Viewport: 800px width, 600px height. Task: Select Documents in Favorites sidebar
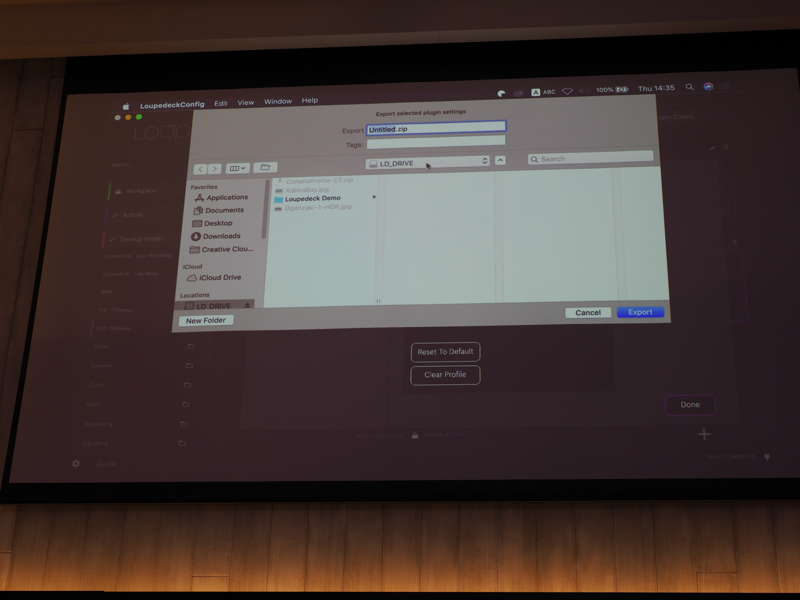pos(220,210)
